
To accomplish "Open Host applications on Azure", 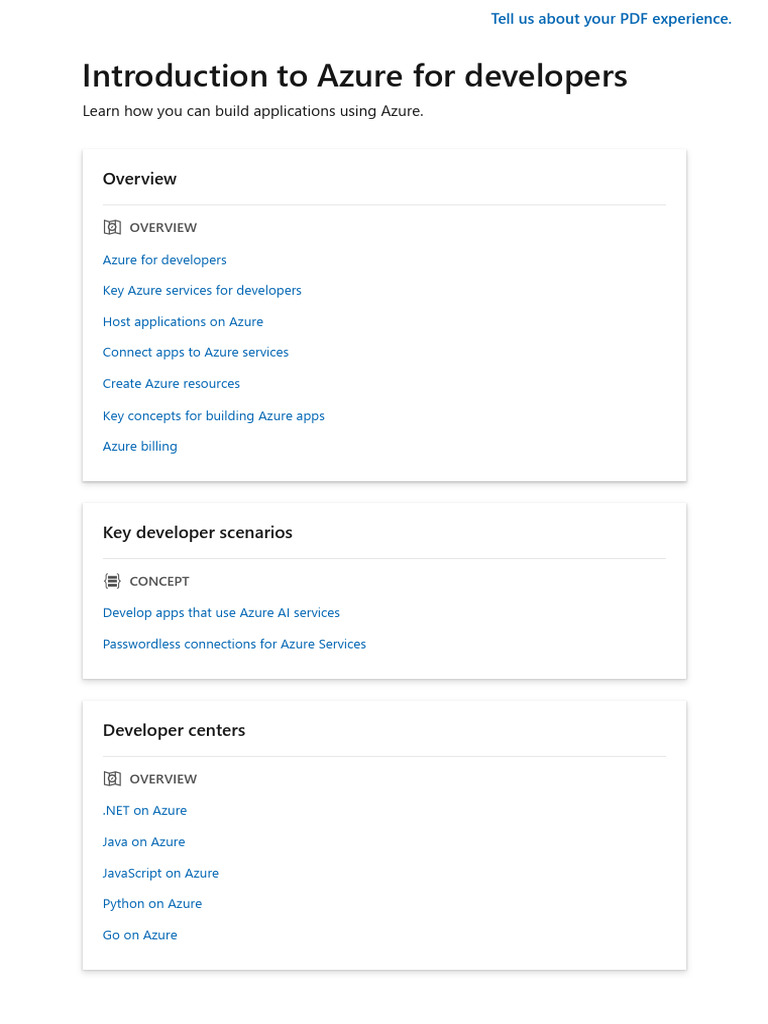I will pos(183,322).
